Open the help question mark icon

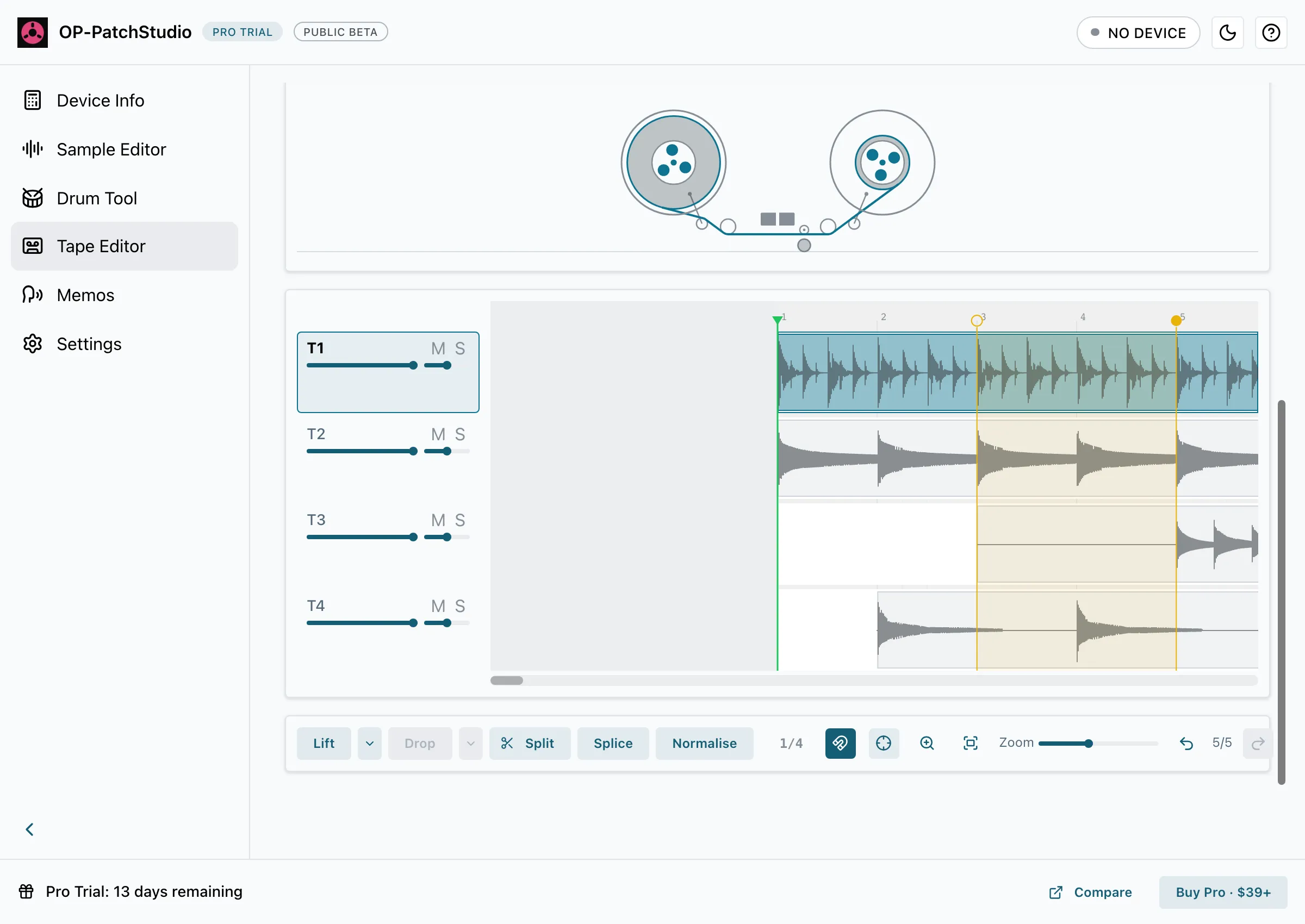(x=1271, y=33)
